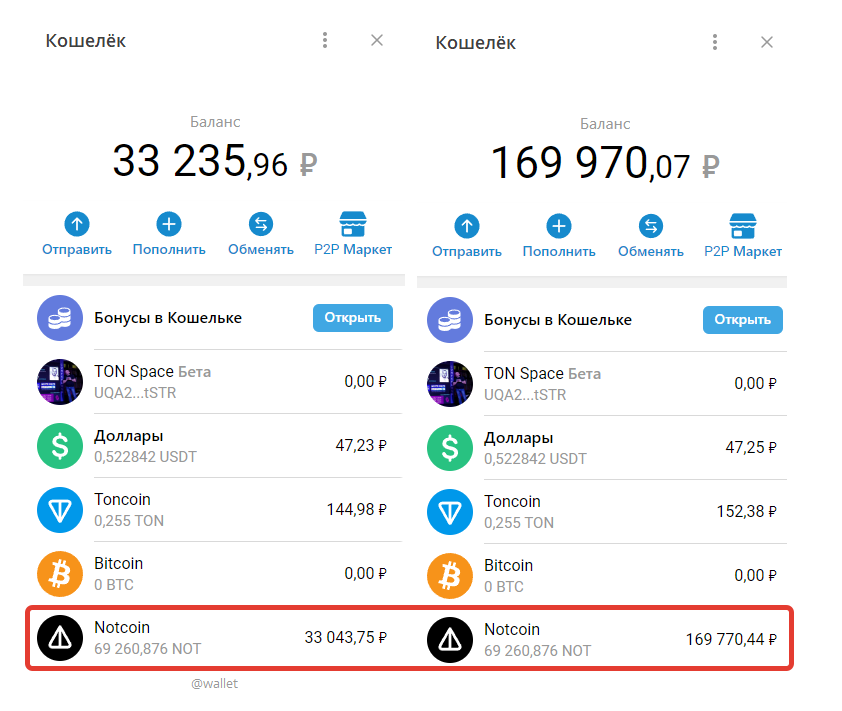This screenshot has width=842, height=711.
Task: Open three-dot menu in right wallet
Action: [x=715, y=42]
